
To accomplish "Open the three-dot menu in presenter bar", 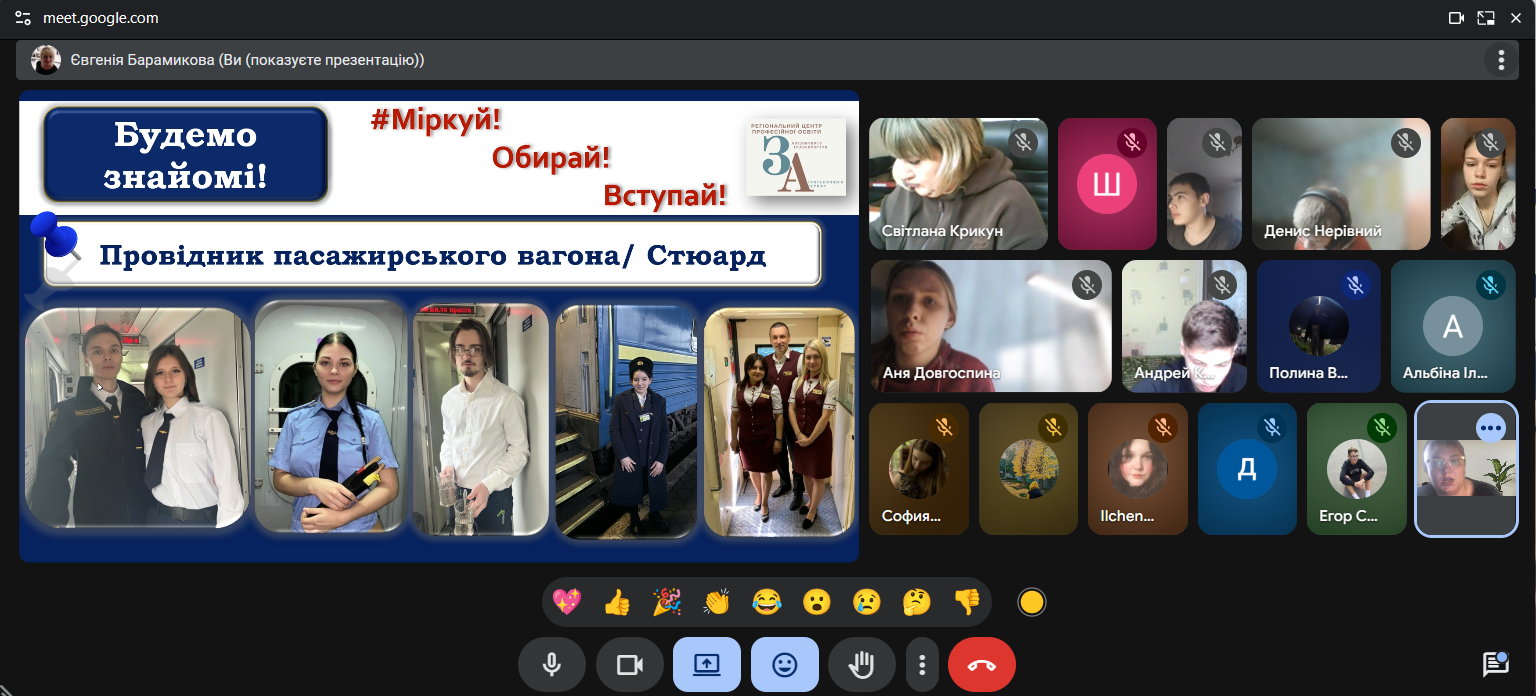I will pyautogui.click(x=1500, y=60).
